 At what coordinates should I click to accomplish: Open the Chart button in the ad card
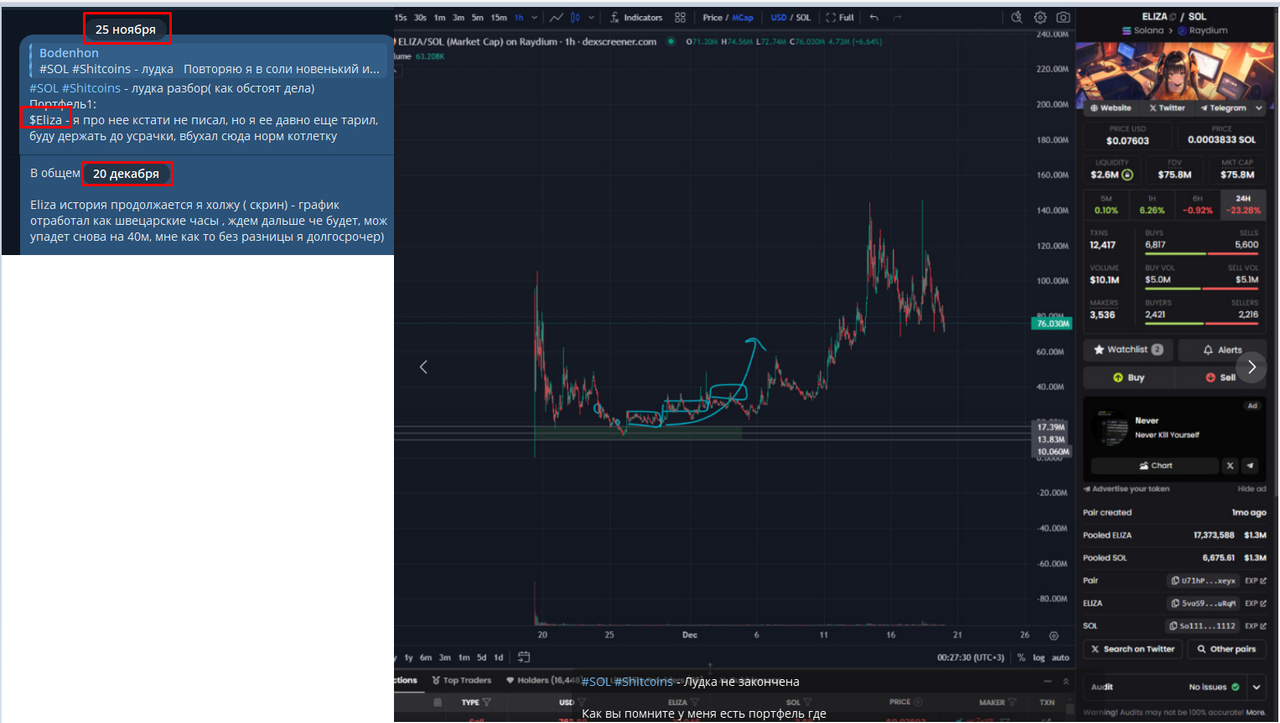(1155, 466)
